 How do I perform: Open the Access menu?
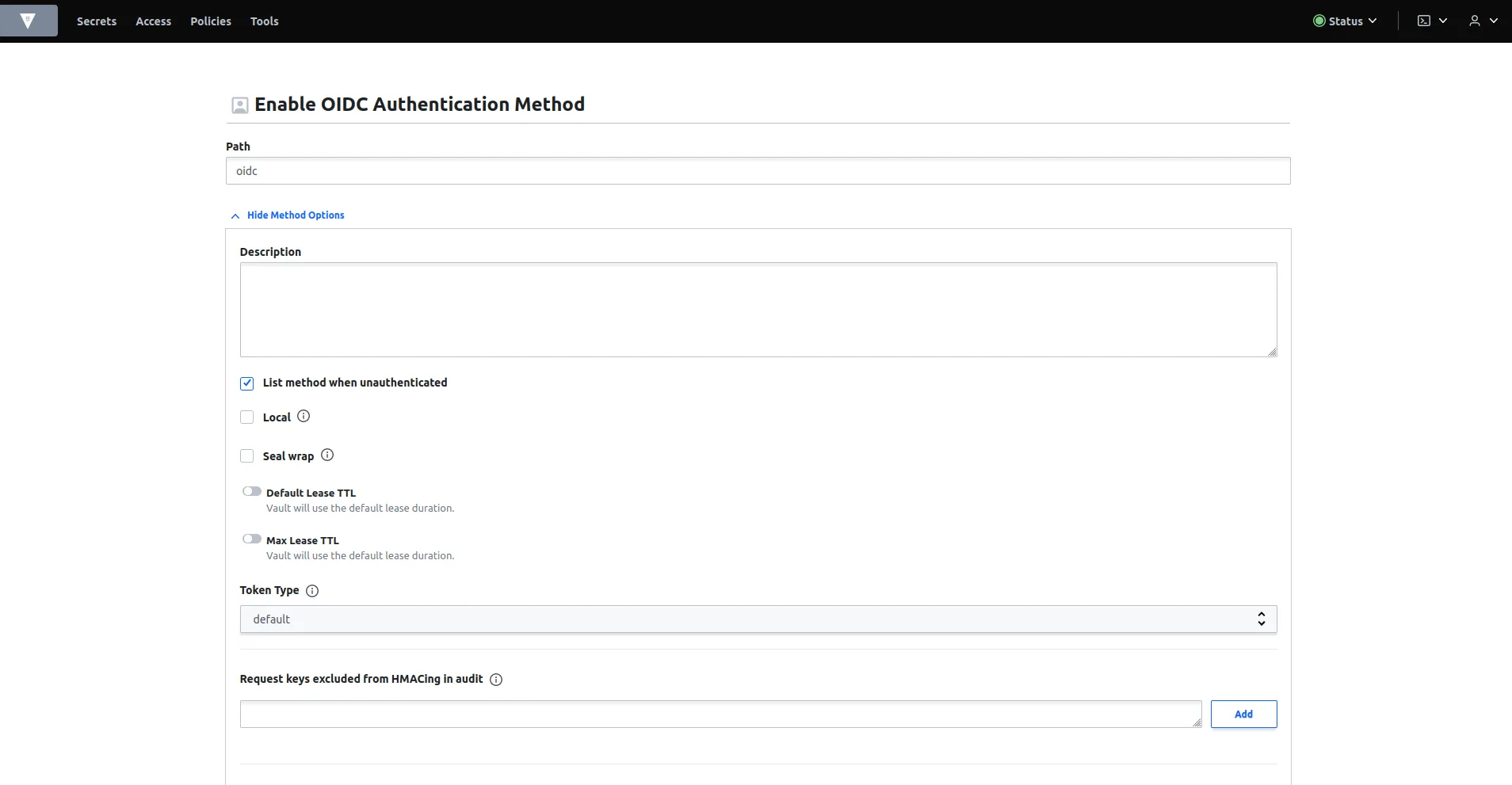[x=153, y=21]
